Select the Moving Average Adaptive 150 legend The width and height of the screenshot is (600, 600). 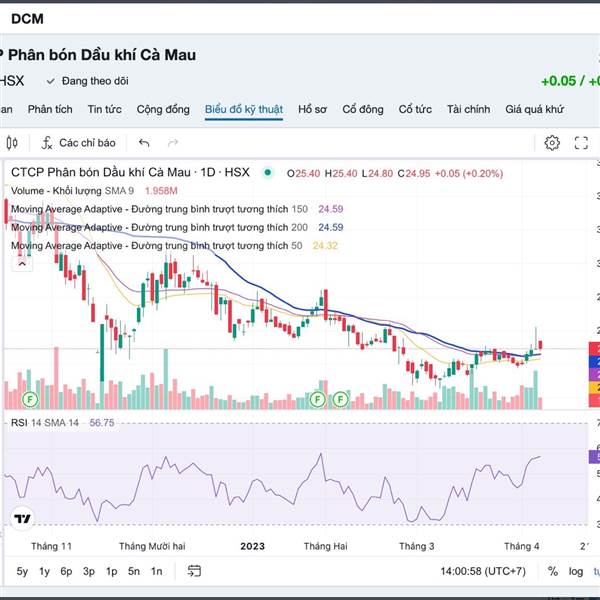(159, 209)
